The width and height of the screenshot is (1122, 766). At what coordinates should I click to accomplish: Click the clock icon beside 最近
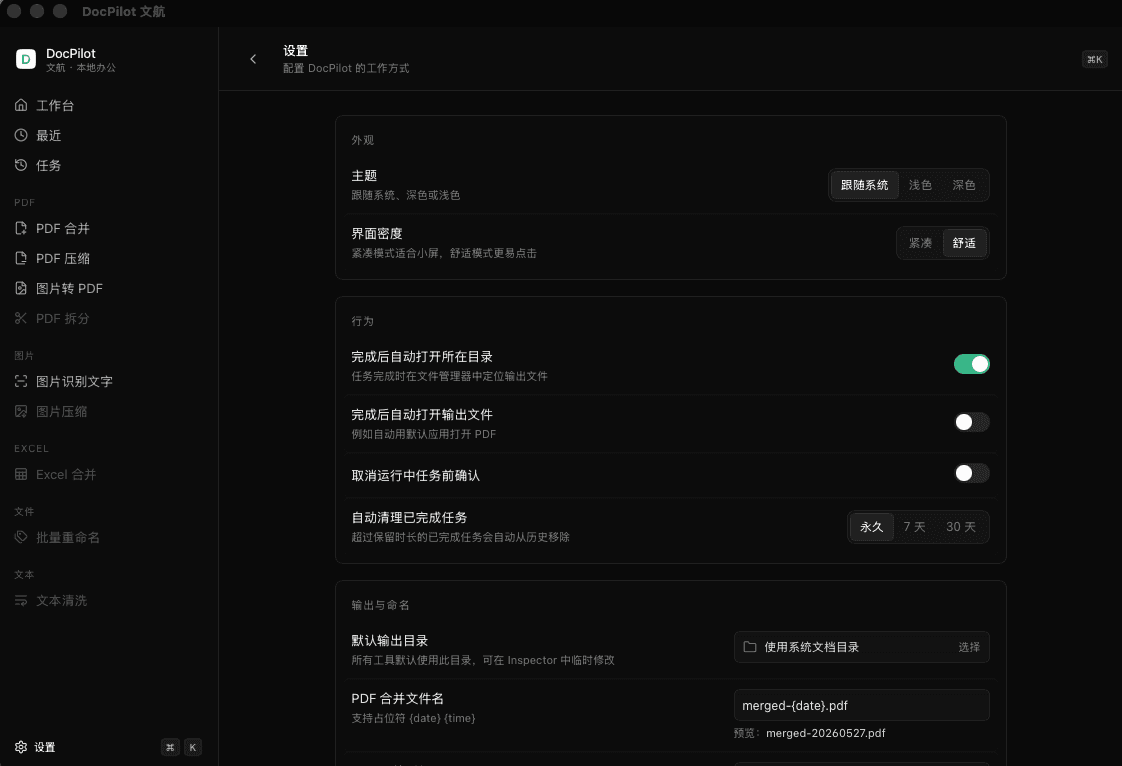point(21,135)
